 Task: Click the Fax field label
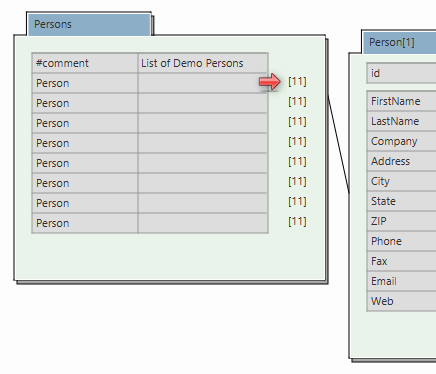coord(379,261)
